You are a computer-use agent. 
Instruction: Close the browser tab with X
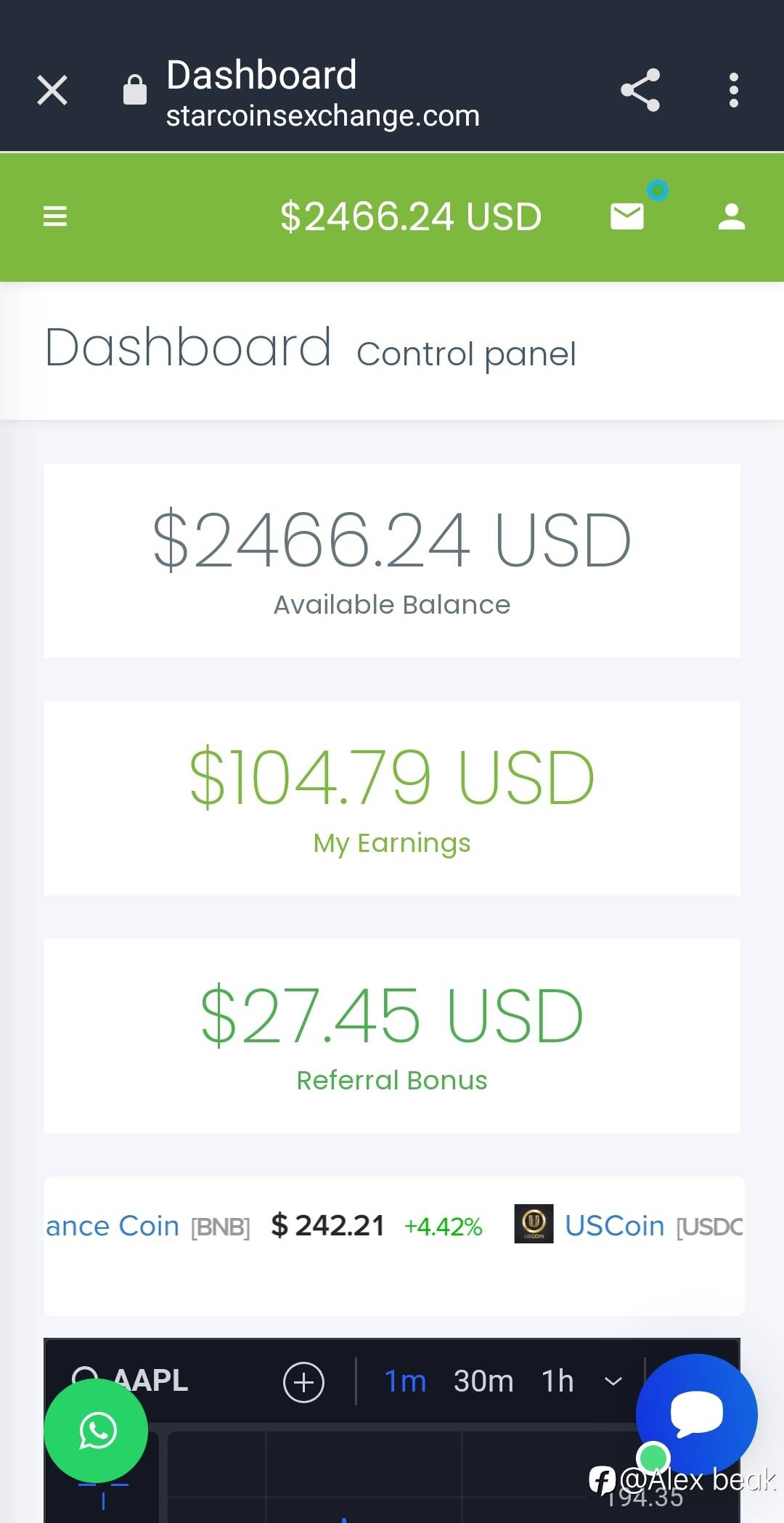(52, 90)
